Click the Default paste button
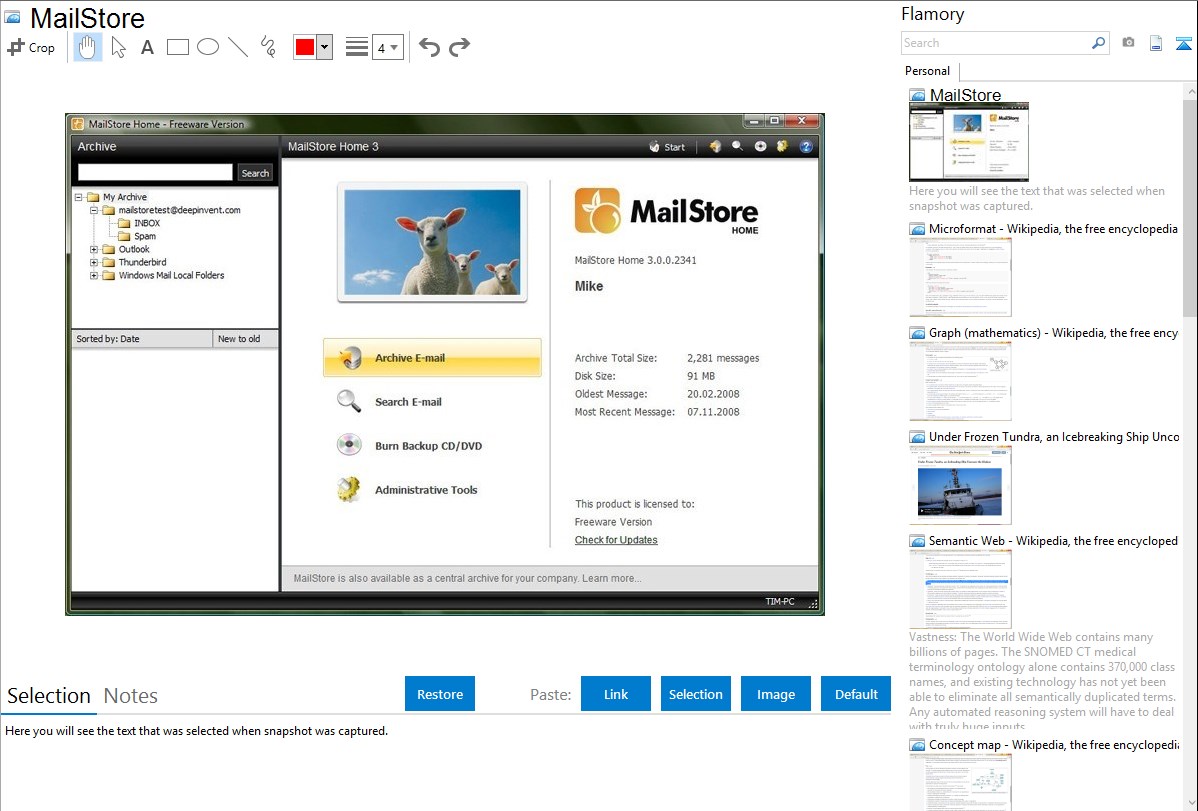The width and height of the screenshot is (1198, 811). pos(856,694)
